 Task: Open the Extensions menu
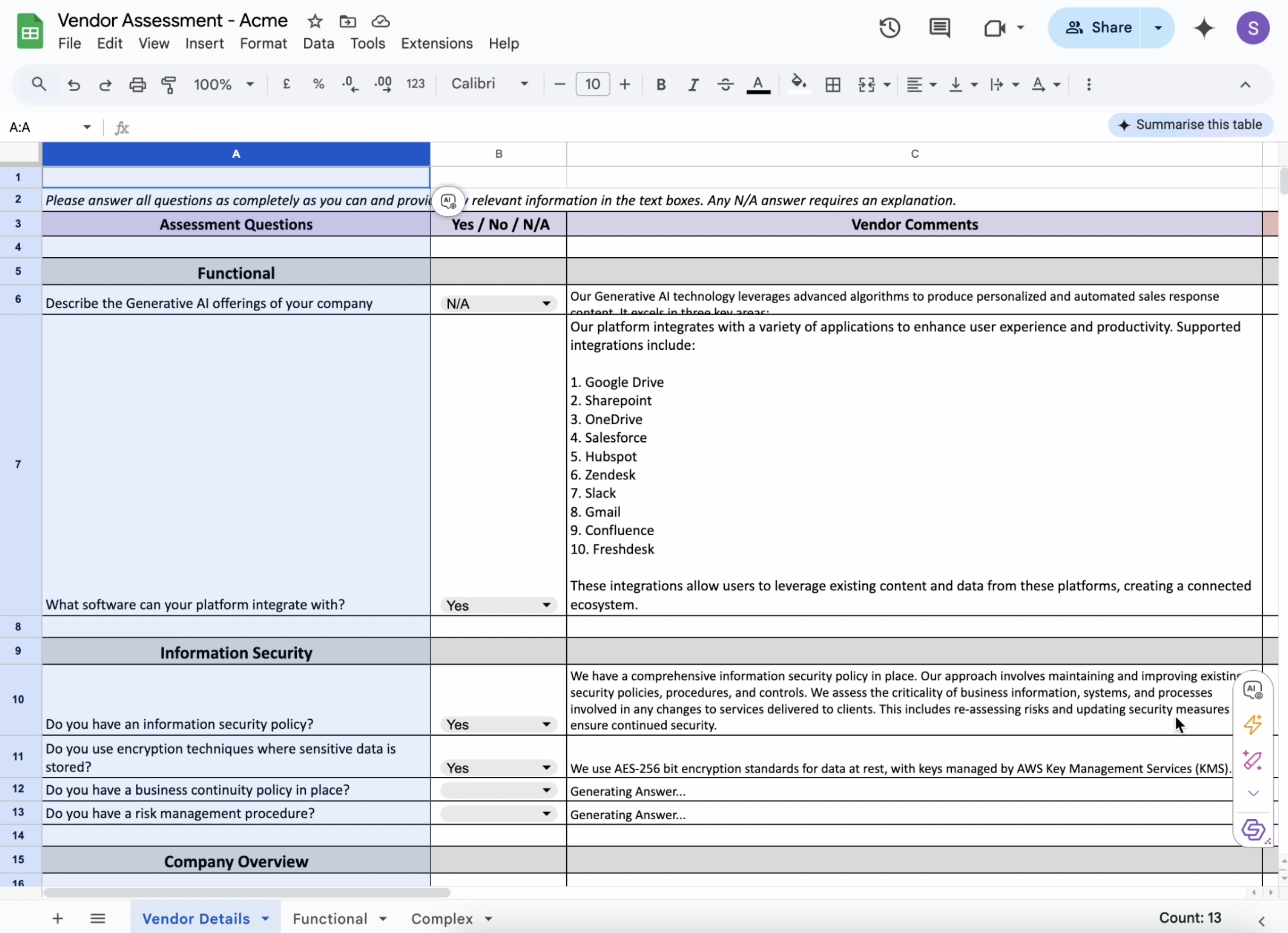(x=436, y=44)
